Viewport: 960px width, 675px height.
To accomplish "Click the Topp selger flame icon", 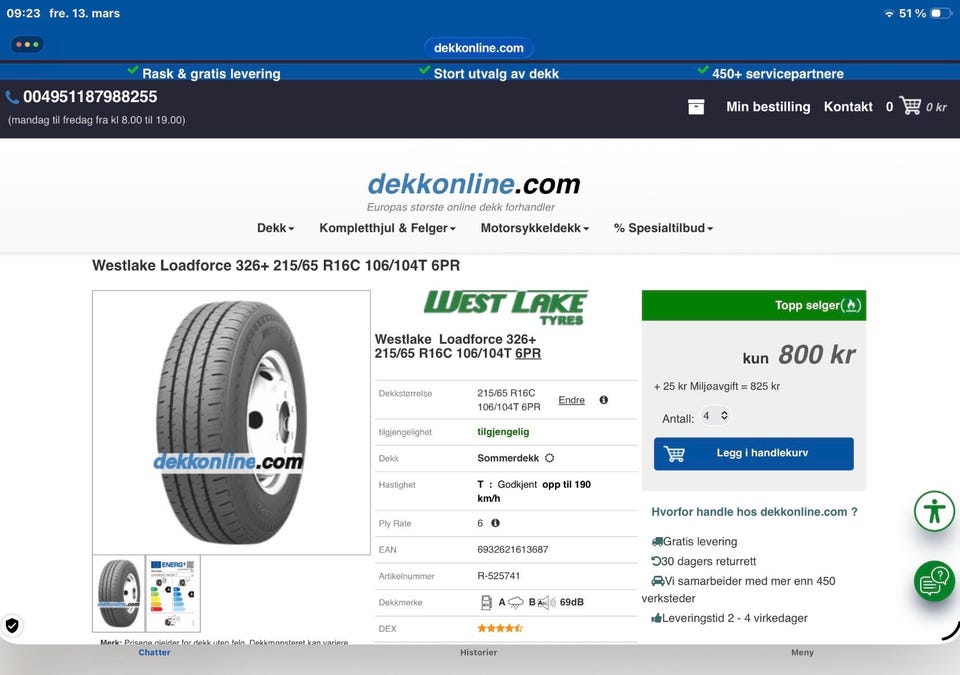I will 851,305.
